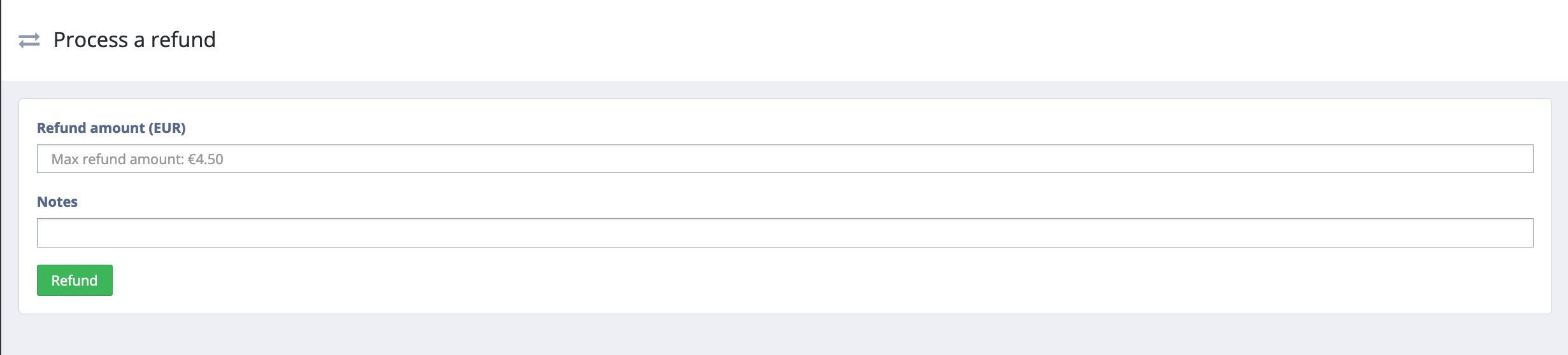Click inside the empty Notes box

[x=785, y=233]
